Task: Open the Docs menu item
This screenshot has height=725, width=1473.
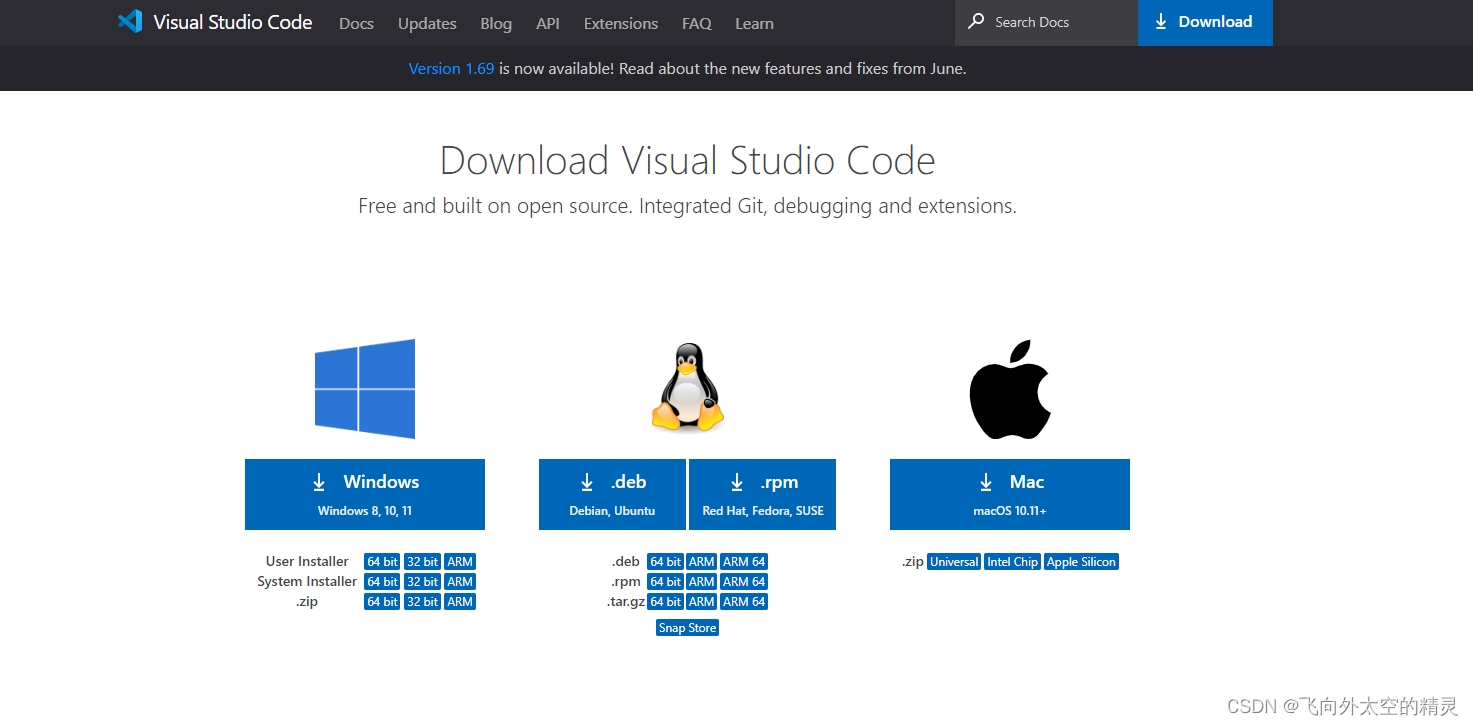Action: [x=356, y=23]
